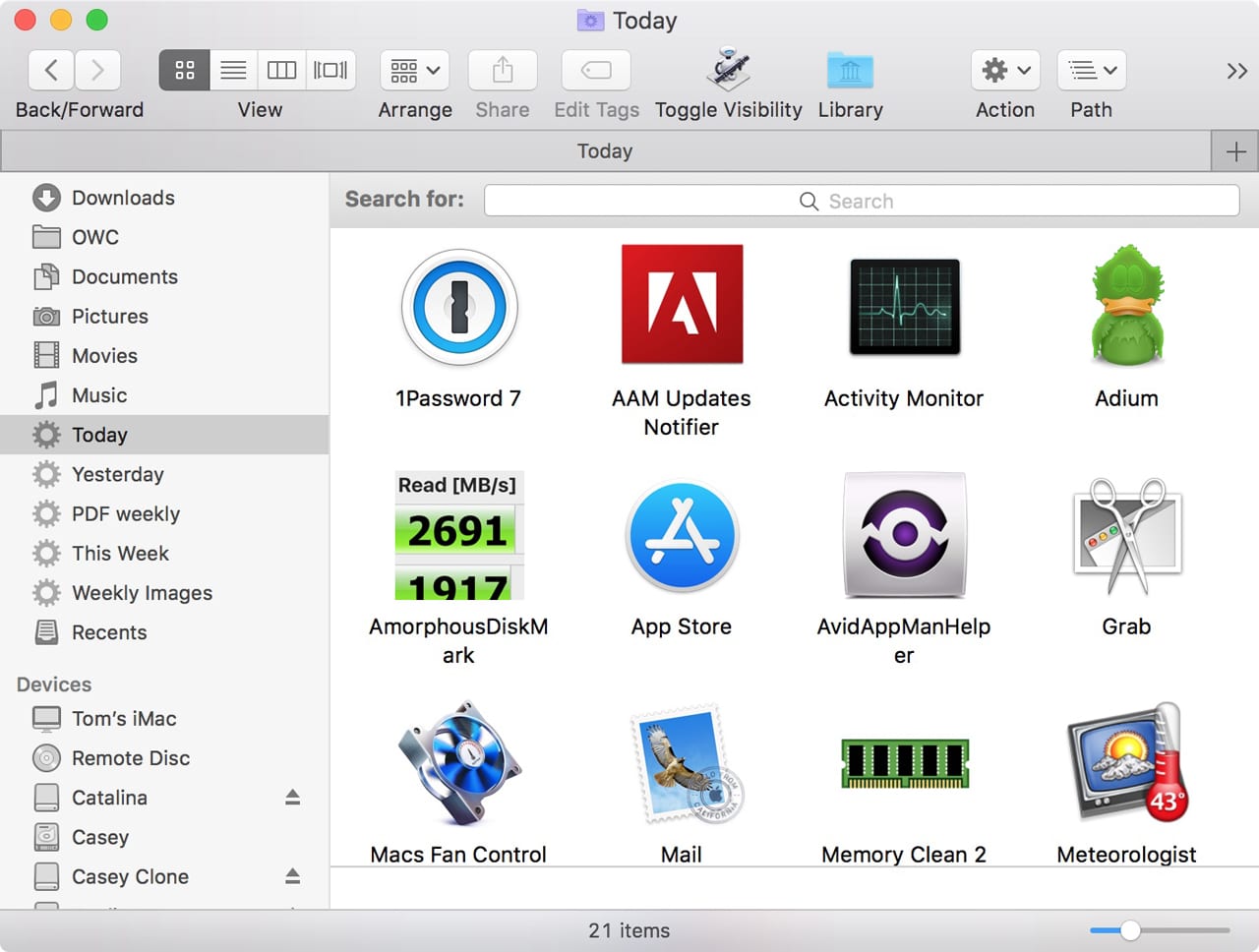Open Documents in the sidebar

click(x=164, y=276)
